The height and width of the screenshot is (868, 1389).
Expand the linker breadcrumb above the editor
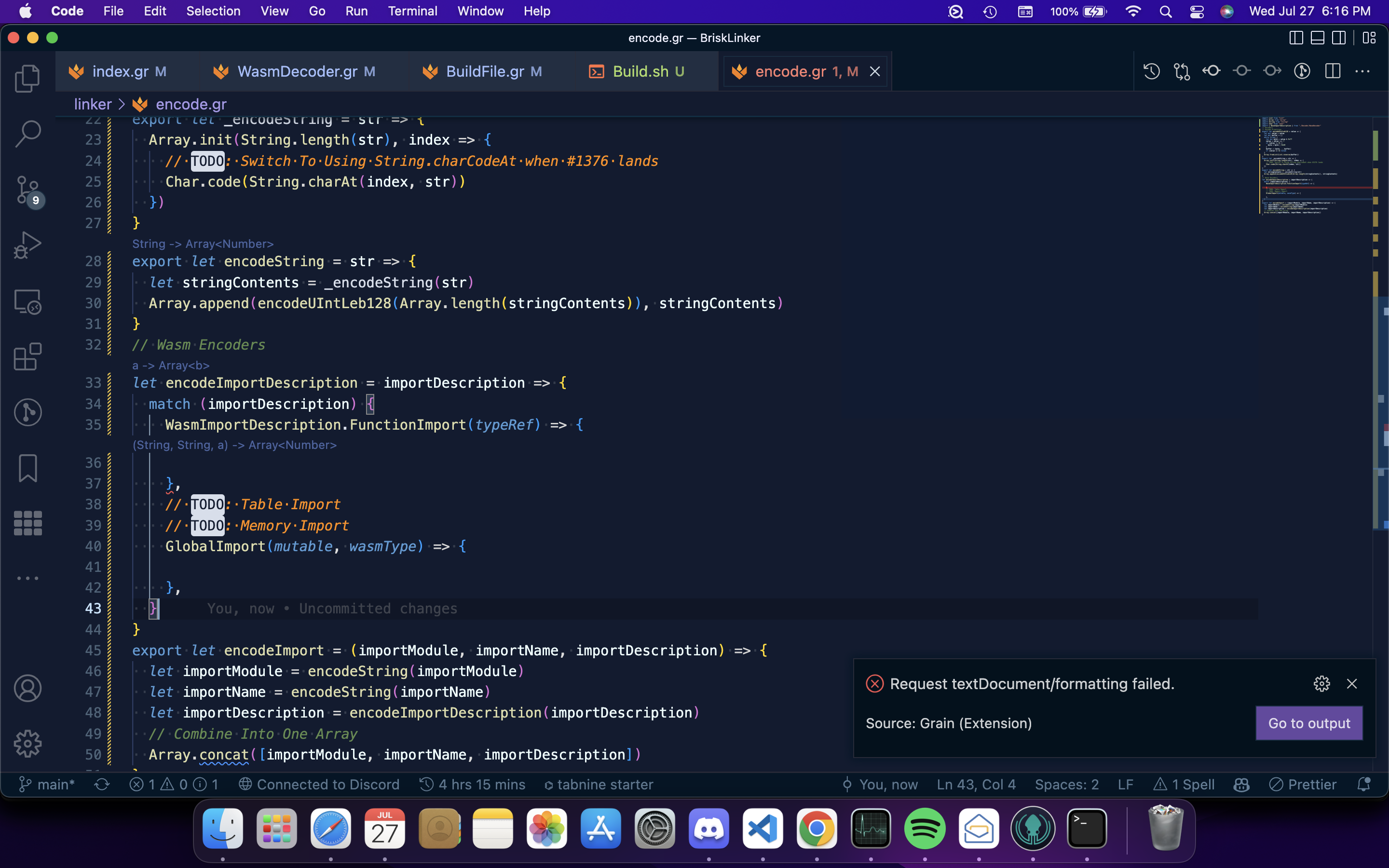pyautogui.click(x=93, y=104)
